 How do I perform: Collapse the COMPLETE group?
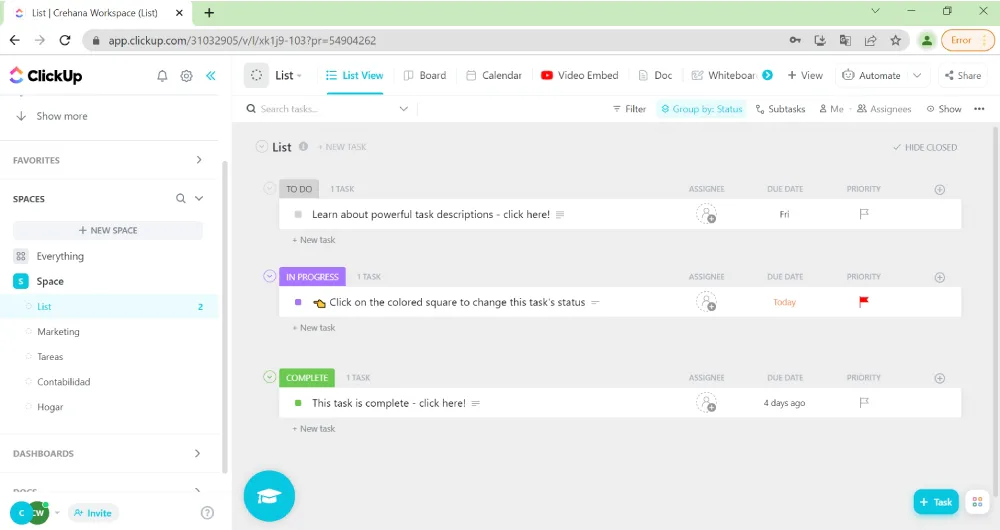(269, 377)
